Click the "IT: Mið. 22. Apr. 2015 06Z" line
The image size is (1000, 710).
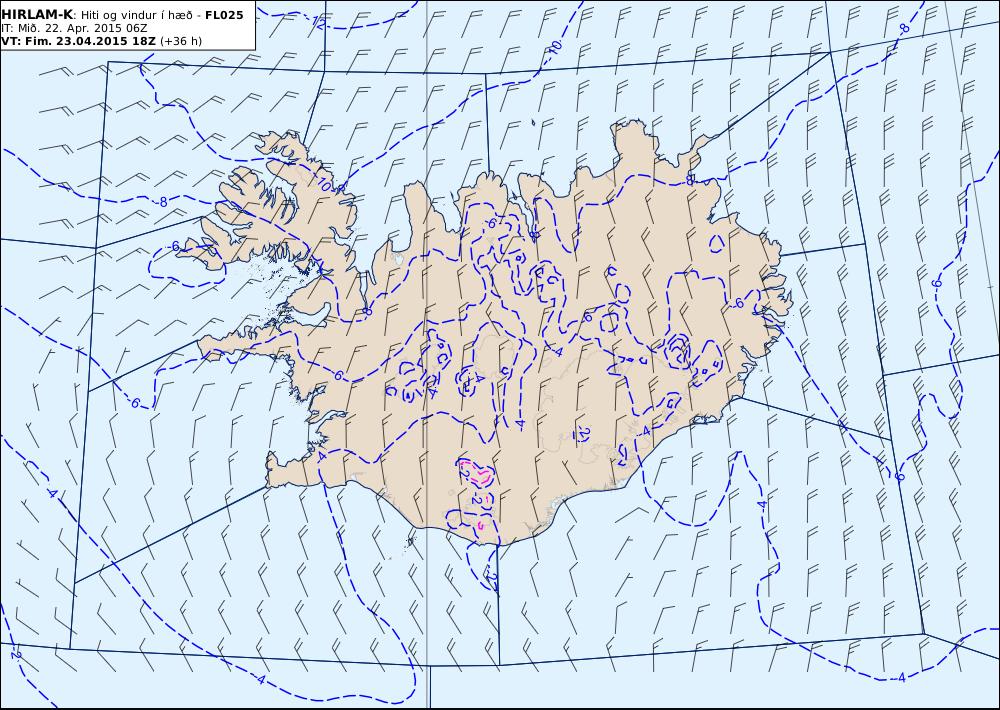74,28
